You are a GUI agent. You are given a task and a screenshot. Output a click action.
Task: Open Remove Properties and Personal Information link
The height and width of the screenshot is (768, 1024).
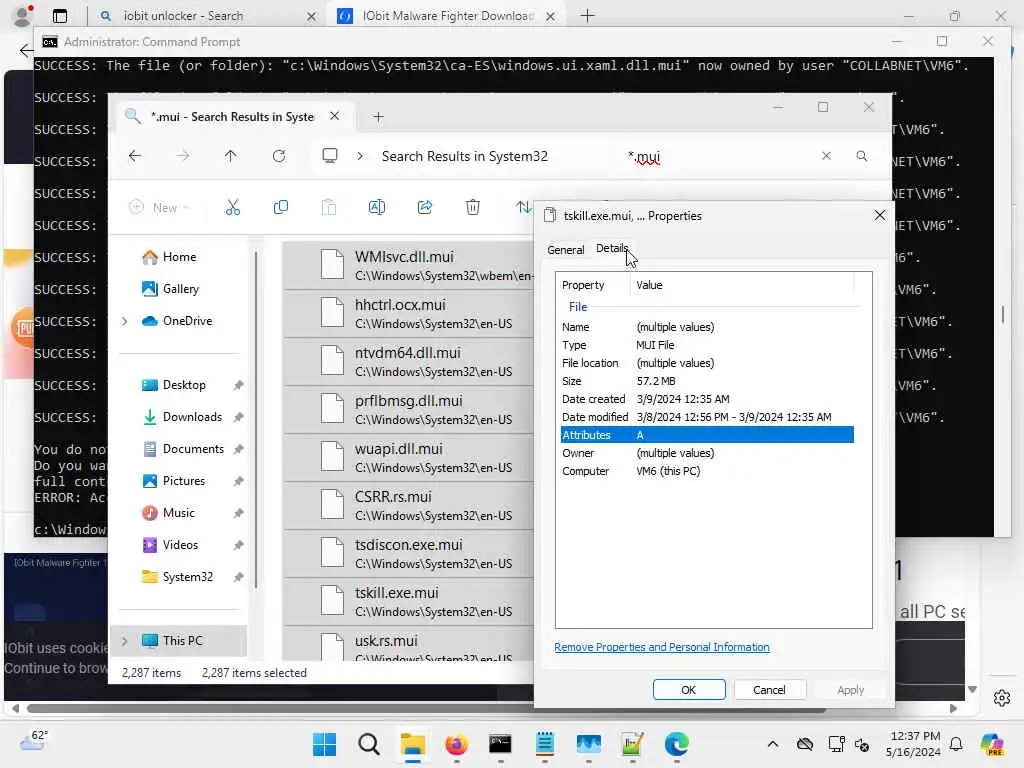(x=662, y=647)
